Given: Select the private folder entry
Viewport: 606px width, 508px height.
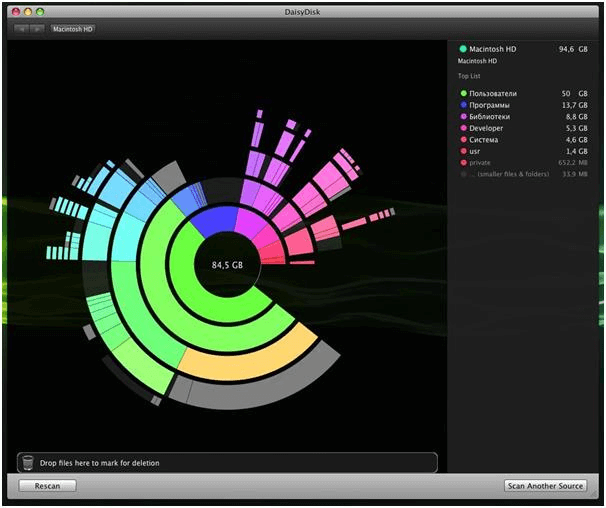Looking at the screenshot, I should [524, 163].
